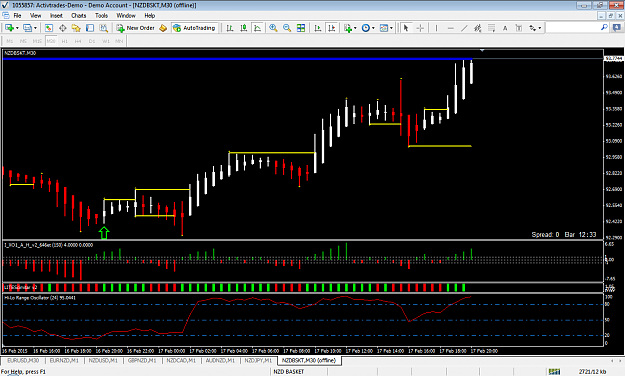Expand the Templates dropdown arrow
This screenshot has width=625, height=376.
pos(391,28)
